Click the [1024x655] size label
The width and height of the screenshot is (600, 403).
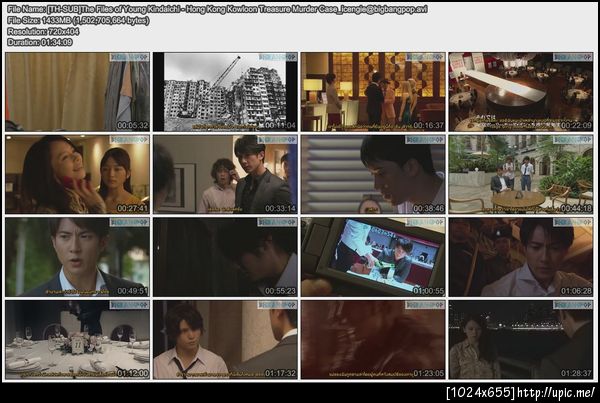(481, 392)
